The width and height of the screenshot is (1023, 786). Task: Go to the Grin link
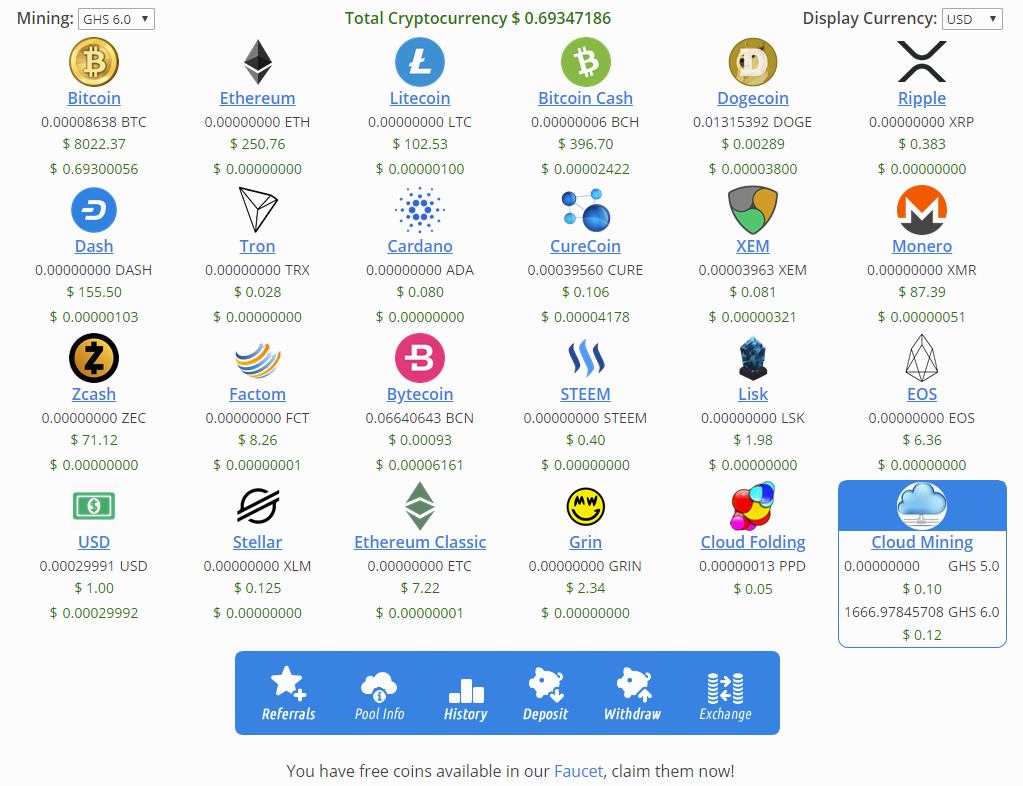coord(585,543)
